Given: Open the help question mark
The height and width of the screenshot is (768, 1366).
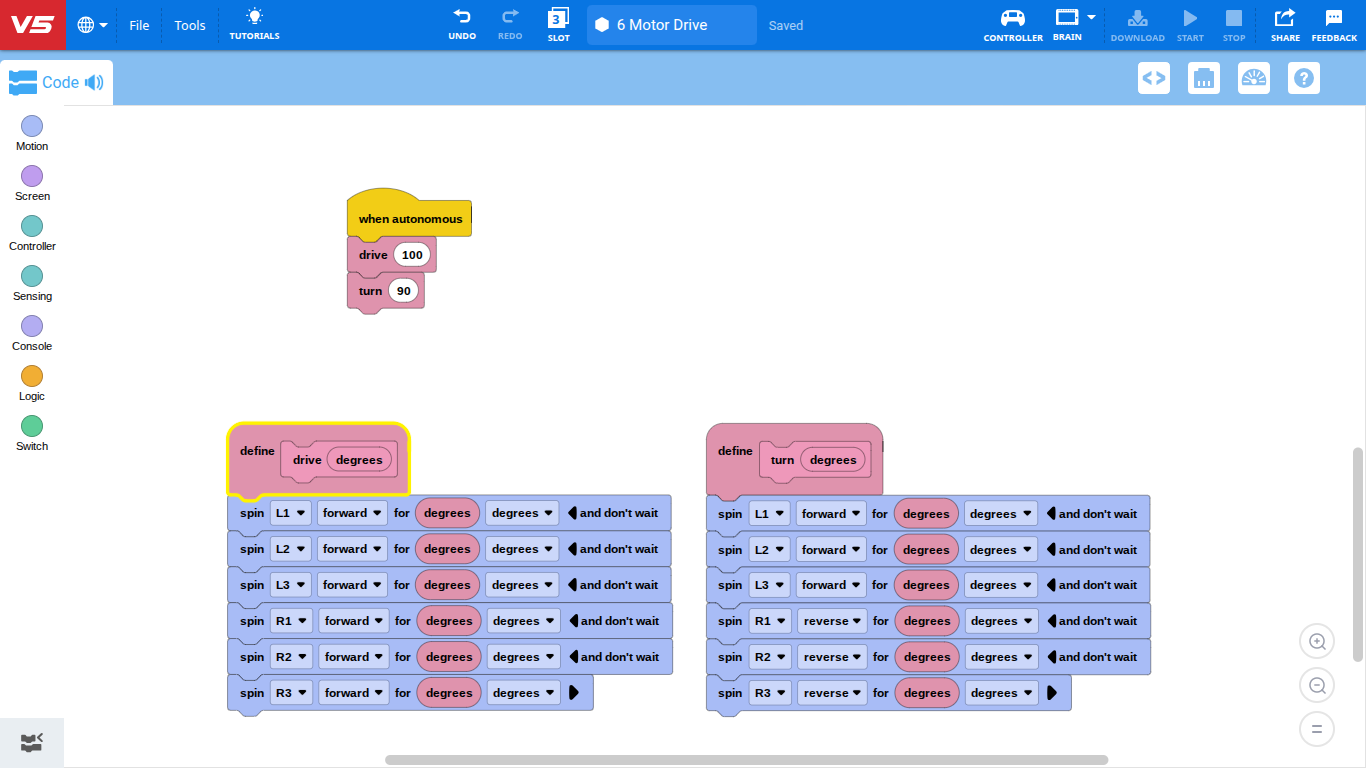Looking at the screenshot, I should pos(1304,78).
